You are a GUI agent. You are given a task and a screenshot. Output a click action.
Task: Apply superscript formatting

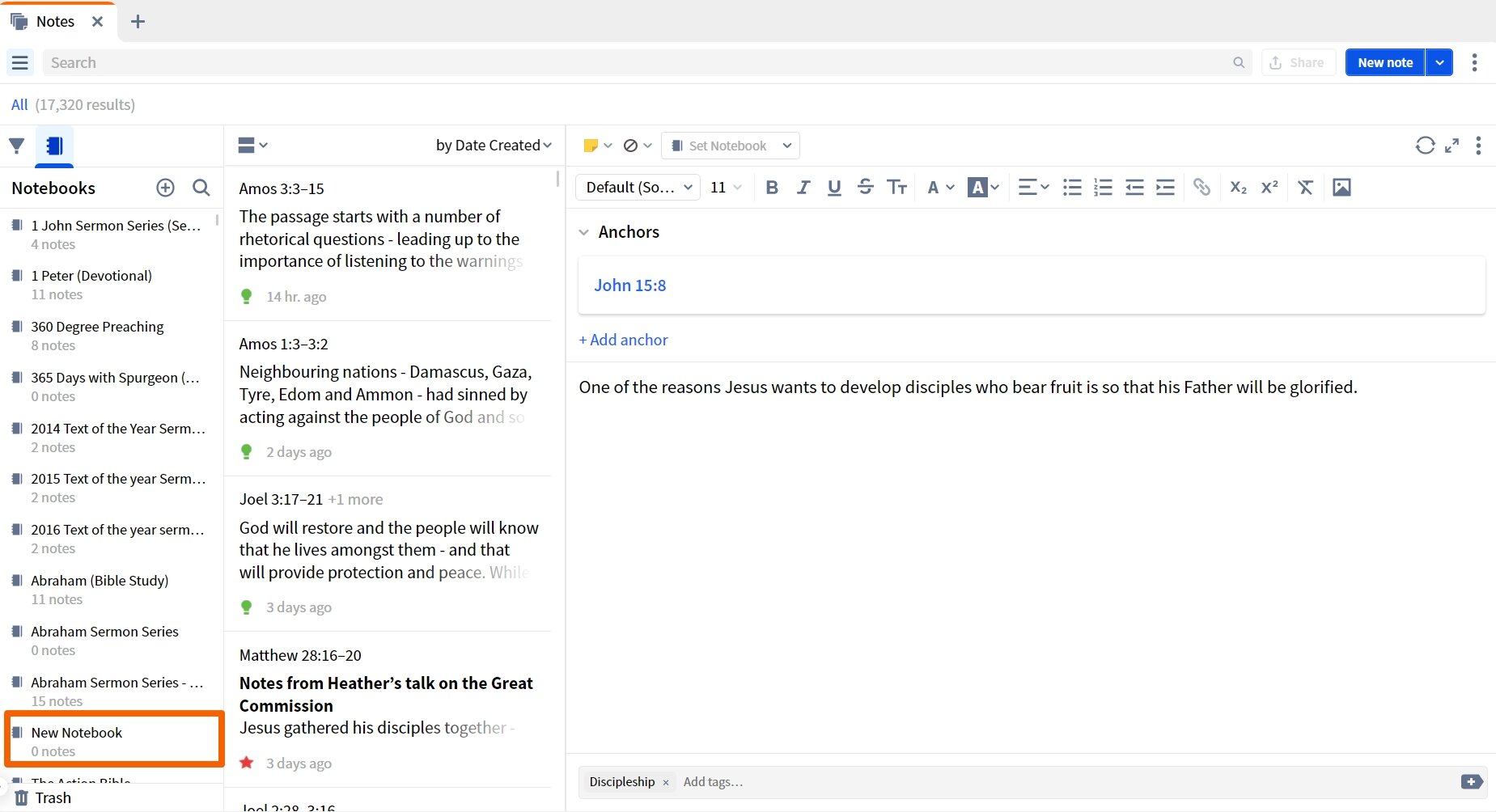[1269, 188]
